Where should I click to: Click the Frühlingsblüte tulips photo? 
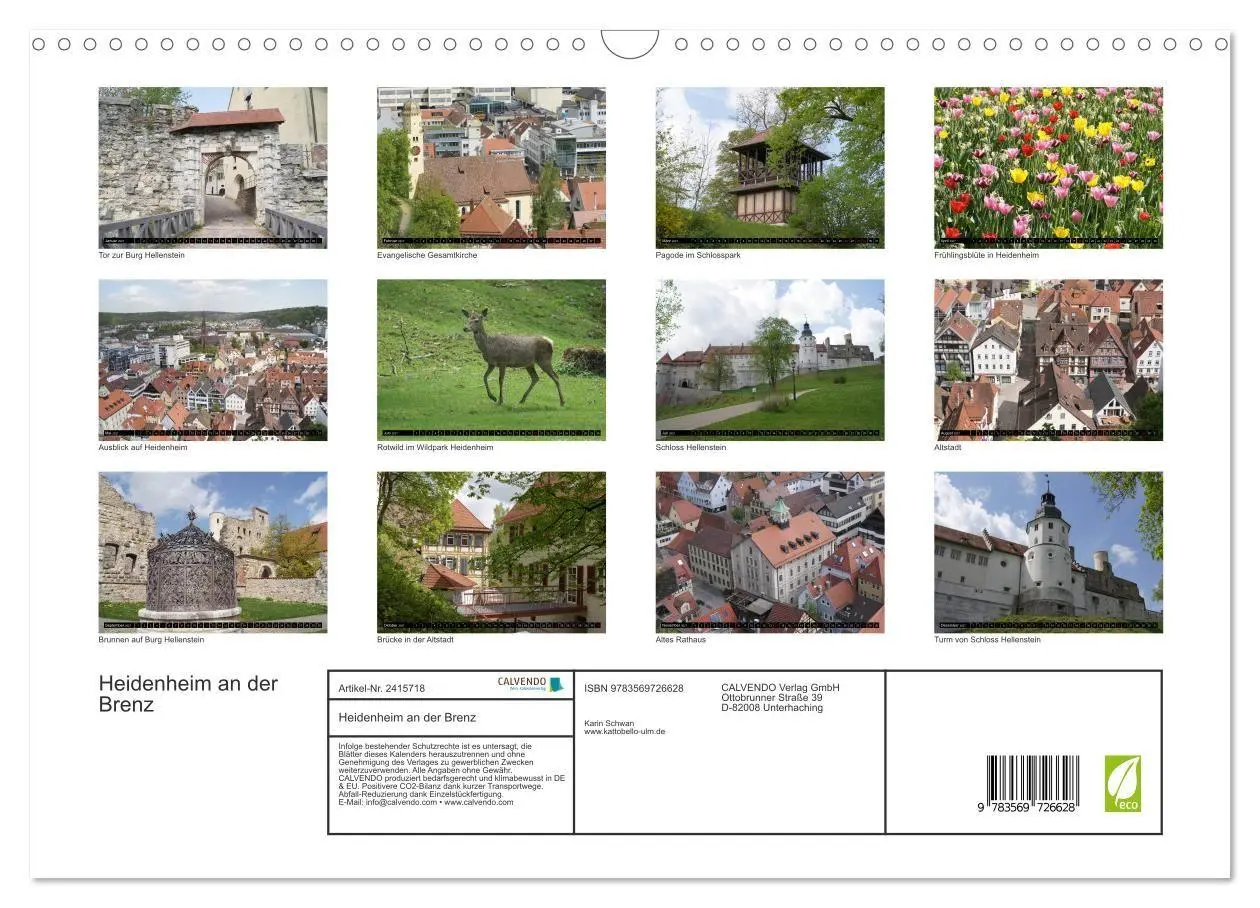coord(1048,167)
